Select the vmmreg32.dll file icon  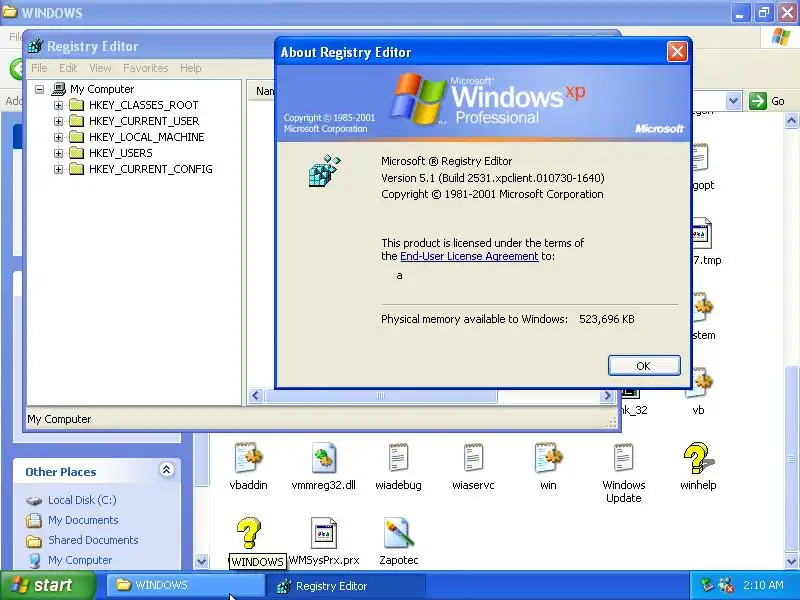323,457
